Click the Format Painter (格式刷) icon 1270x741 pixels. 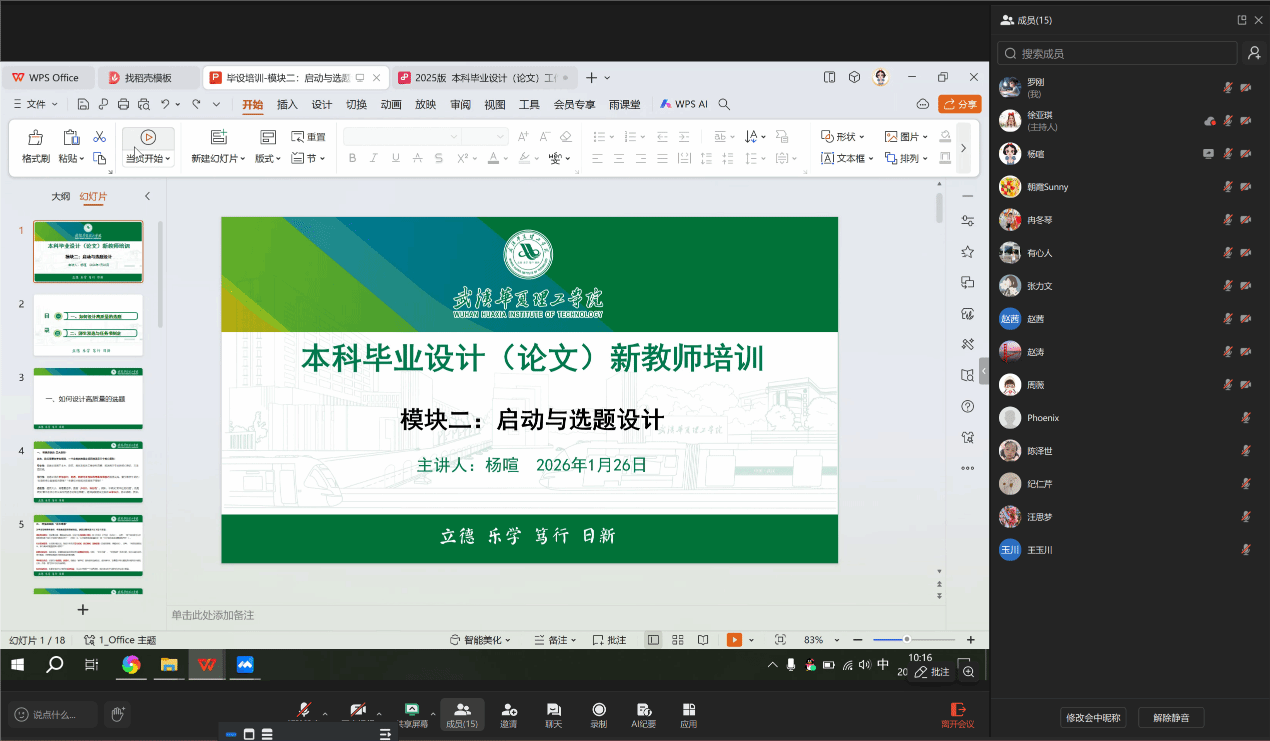(x=36, y=138)
